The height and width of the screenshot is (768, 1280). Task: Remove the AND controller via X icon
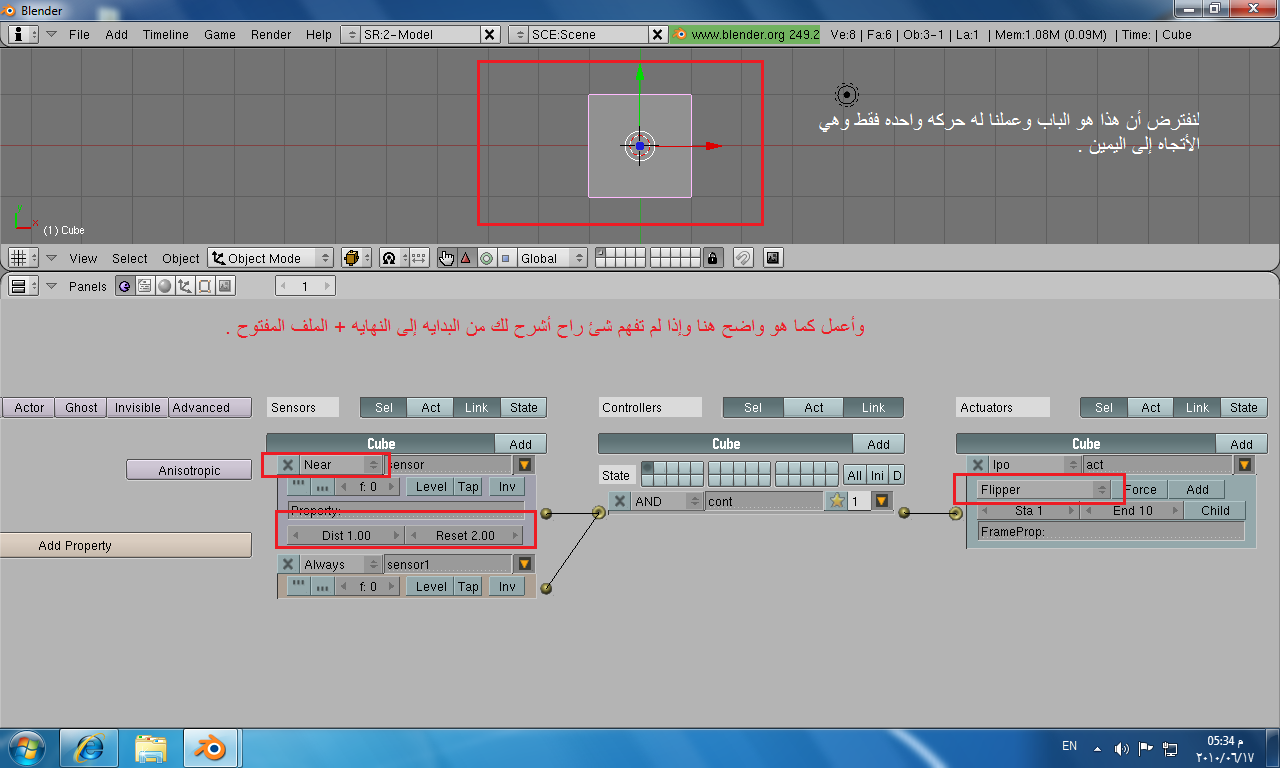620,502
